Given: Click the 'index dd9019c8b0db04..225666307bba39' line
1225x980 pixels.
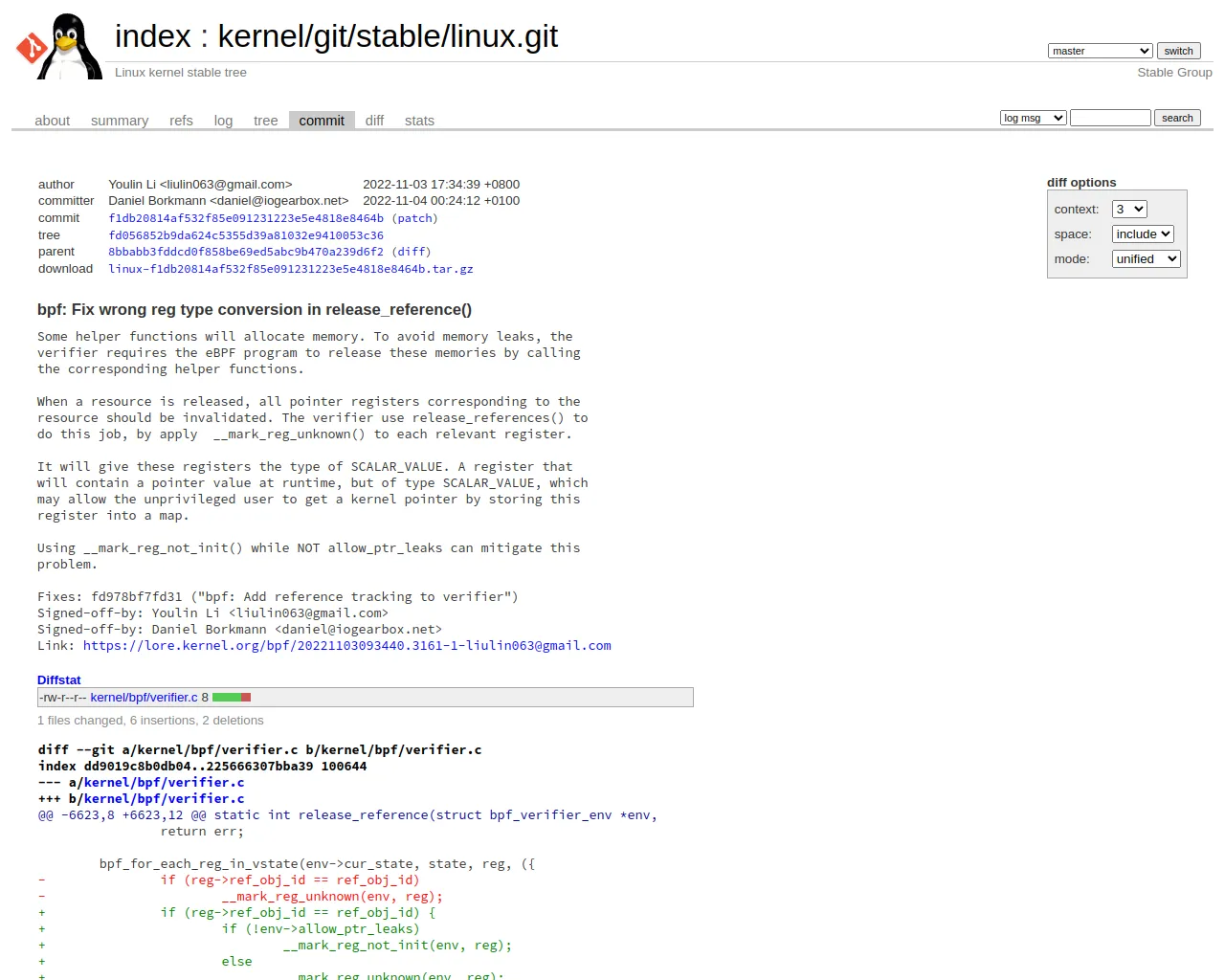Looking at the screenshot, I should pos(202,767).
